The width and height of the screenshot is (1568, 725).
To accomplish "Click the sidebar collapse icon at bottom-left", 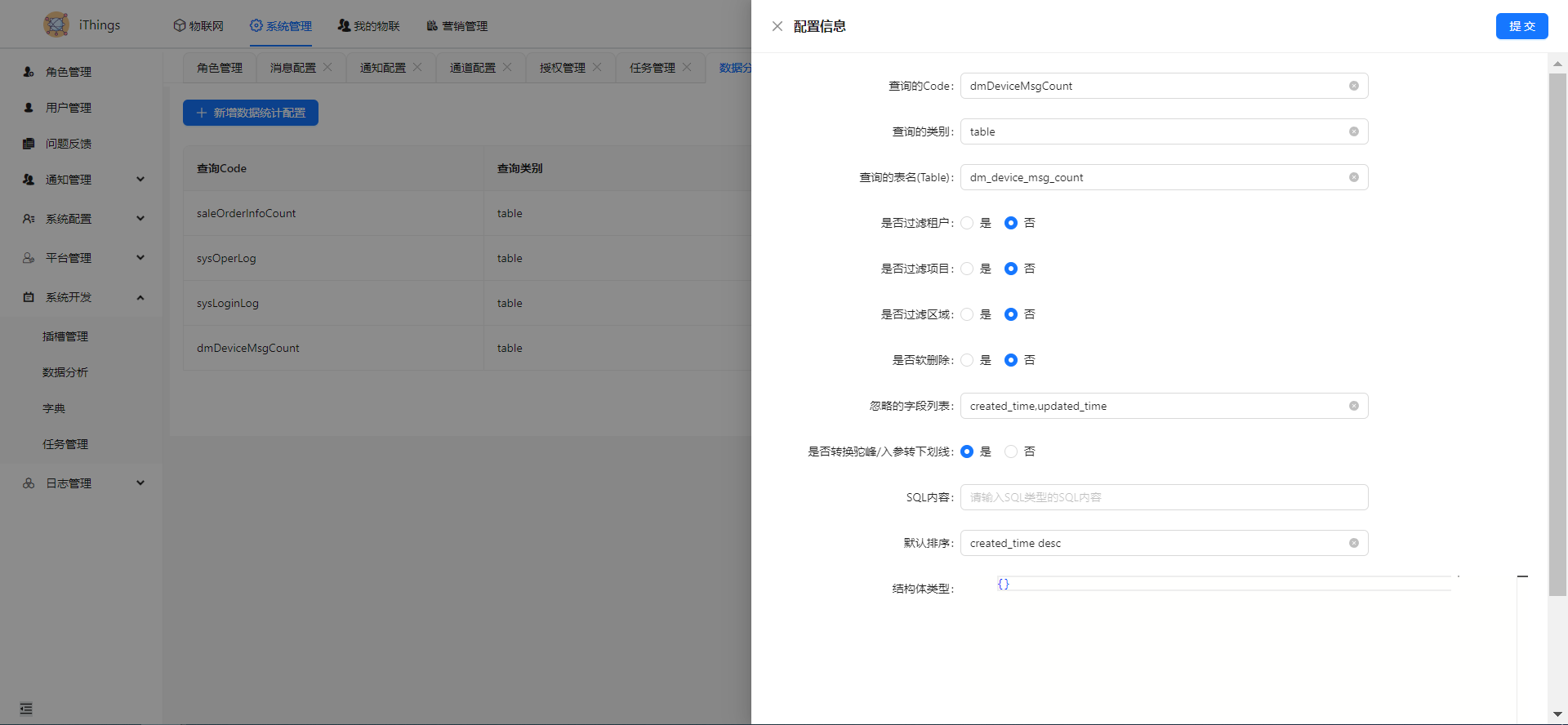I will (26, 709).
